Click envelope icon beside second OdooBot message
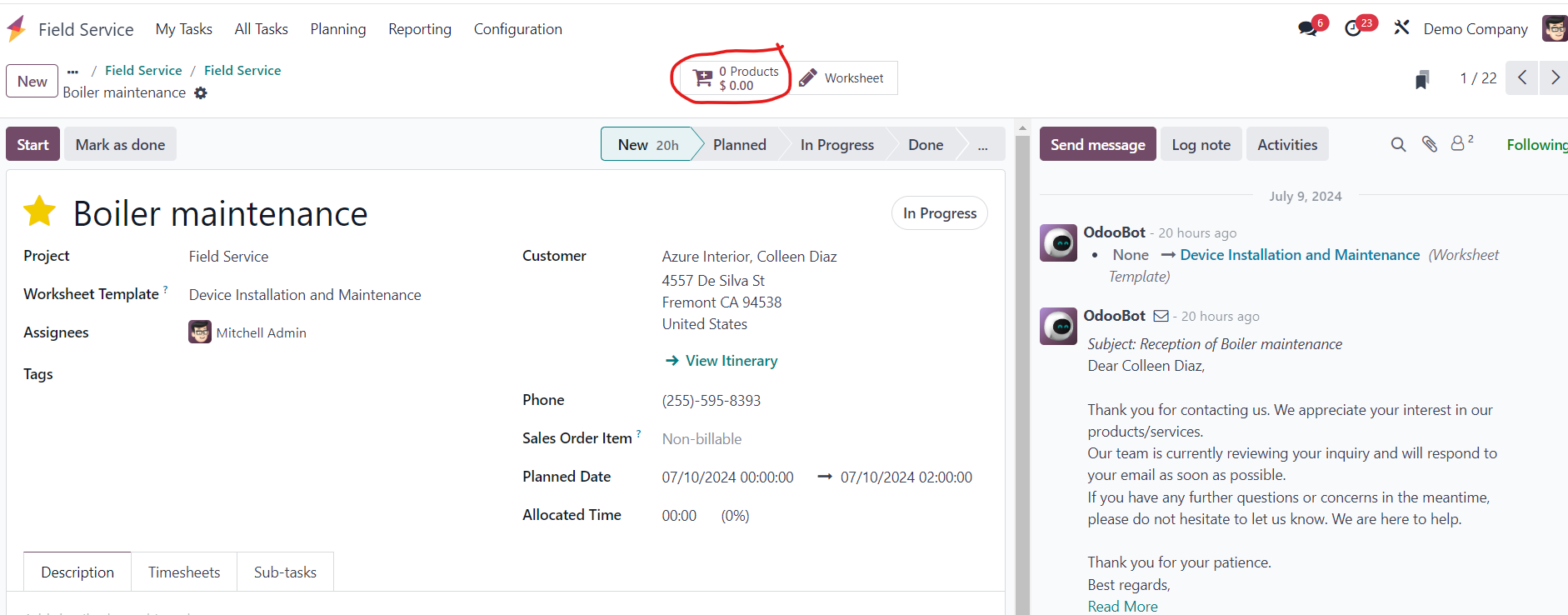This screenshot has width=1568, height=615. (x=1161, y=316)
